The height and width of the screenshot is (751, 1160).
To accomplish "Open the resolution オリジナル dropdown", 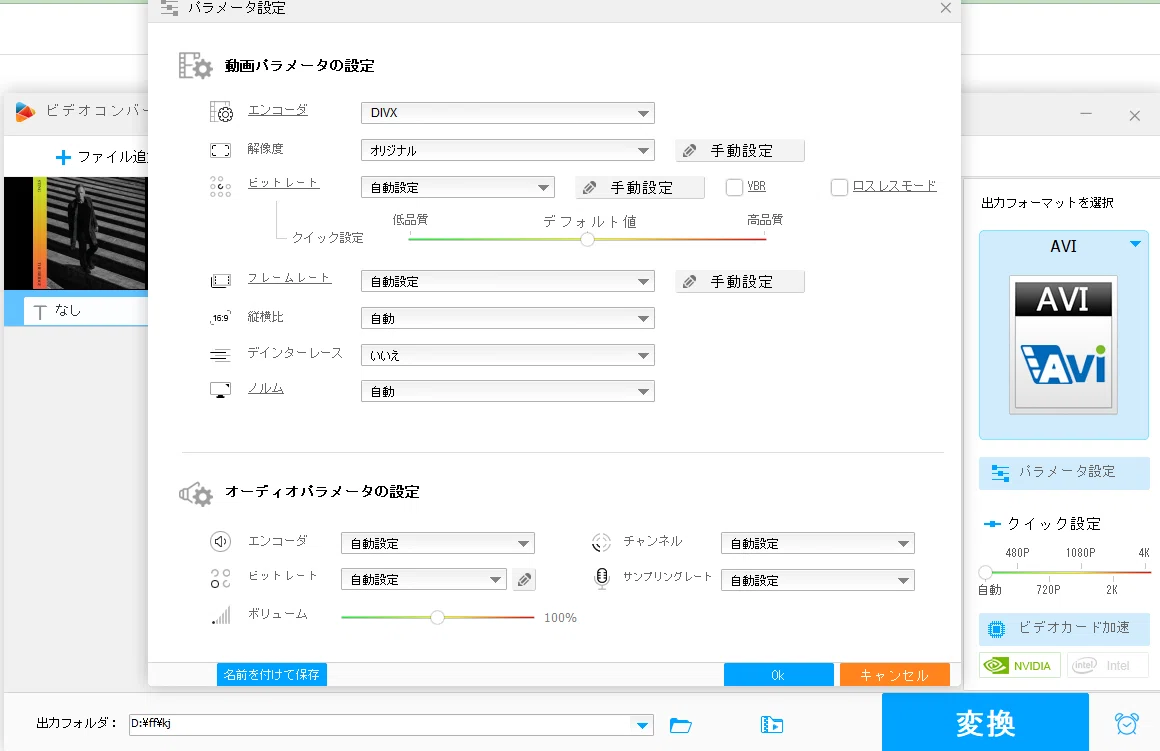I will click(x=508, y=150).
